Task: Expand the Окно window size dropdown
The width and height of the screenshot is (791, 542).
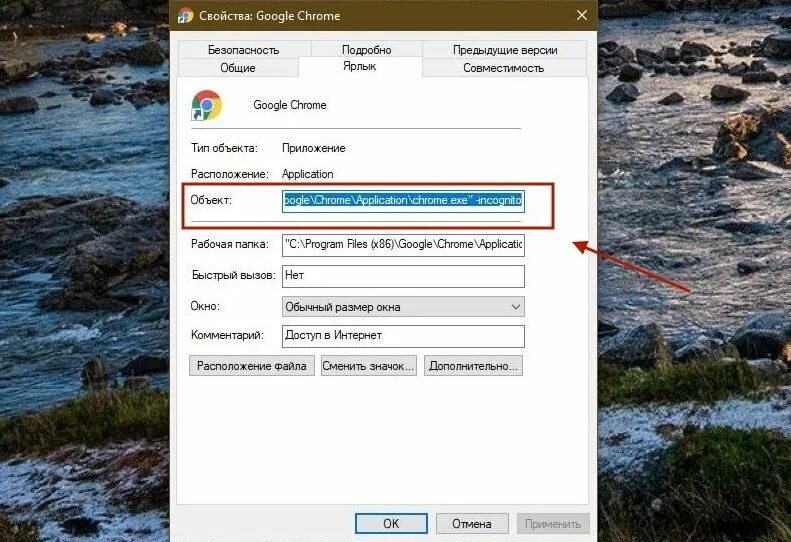Action: point(403,307)
